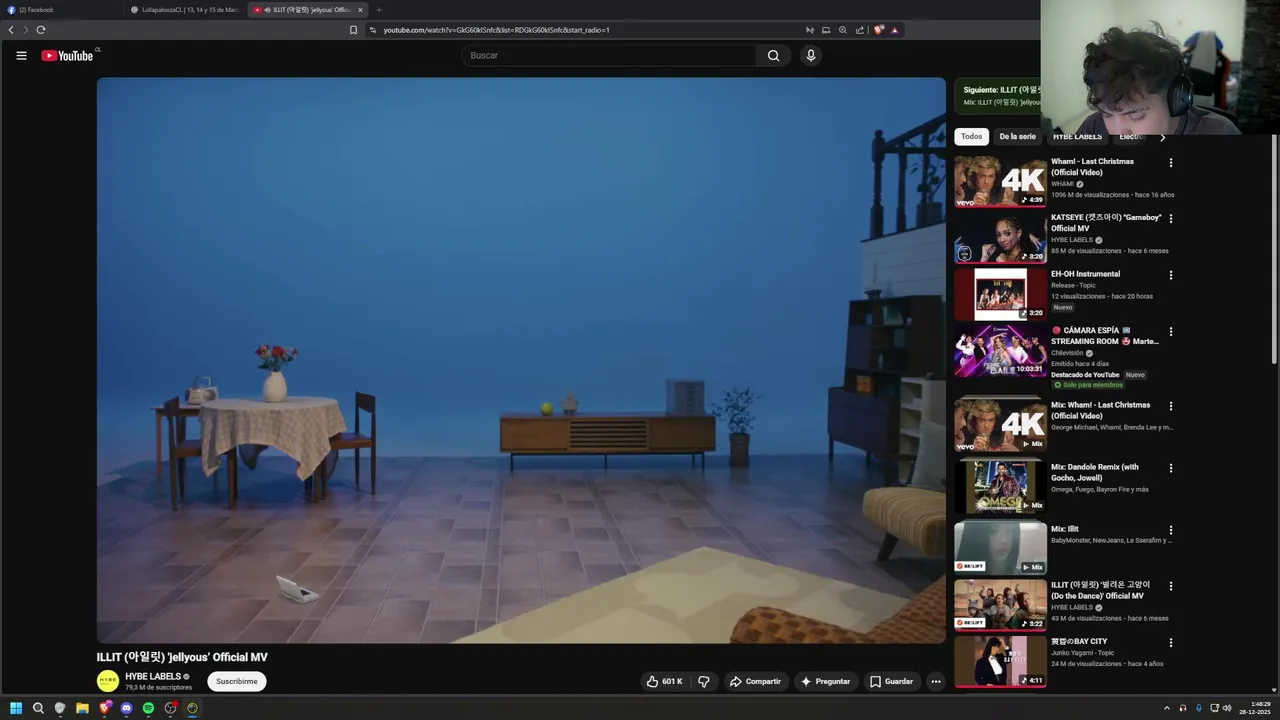Open options for EH-OH Instrumental video
Image resolution: width=1280 pixels, height=720 pixels.
(x=1171, y=275)
